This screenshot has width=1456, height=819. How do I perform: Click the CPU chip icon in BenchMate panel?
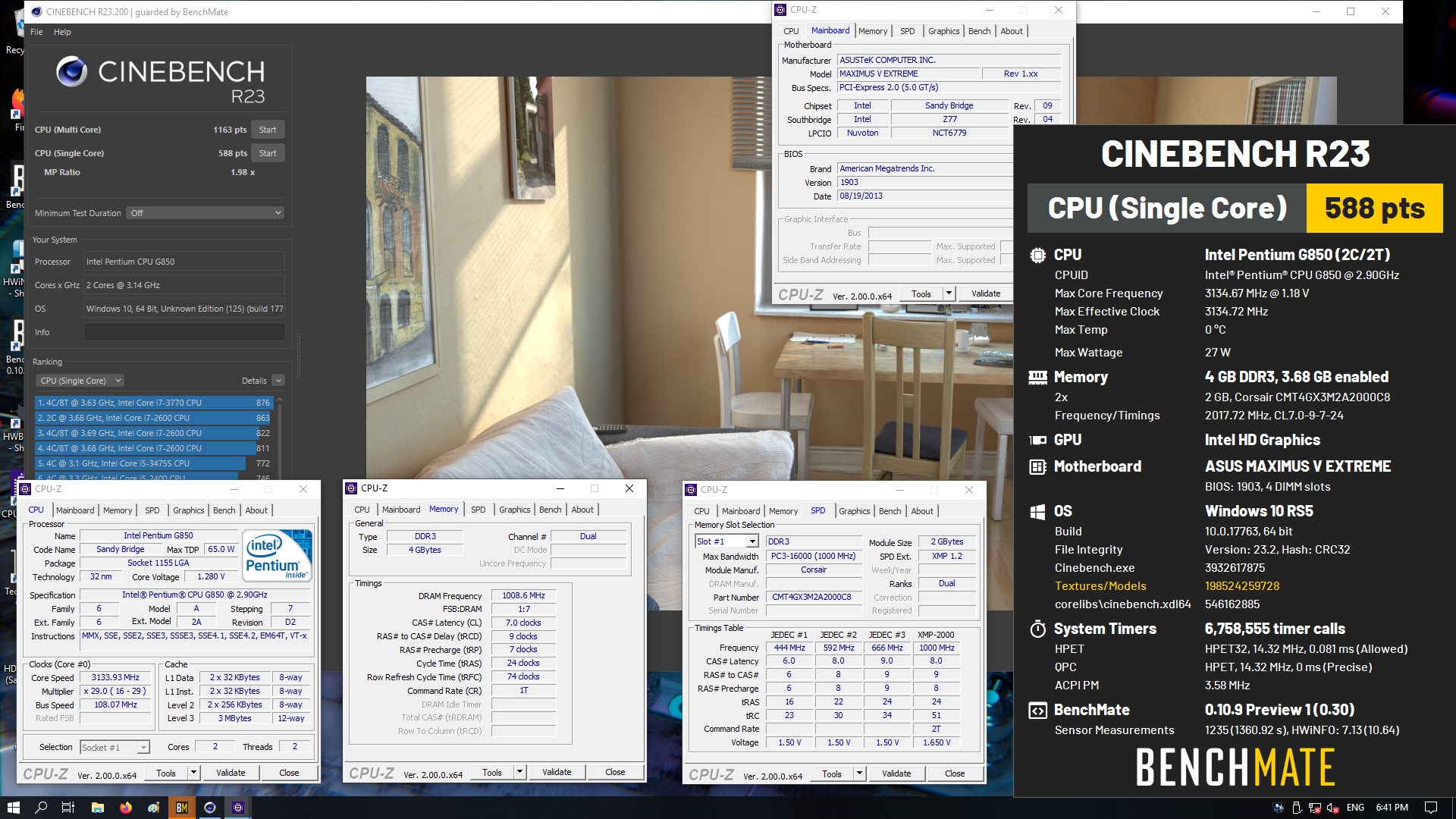(1037, 256)
